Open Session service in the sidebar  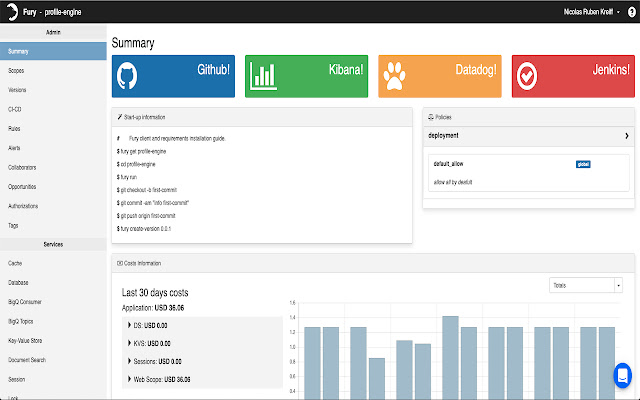tap(53, 379)
